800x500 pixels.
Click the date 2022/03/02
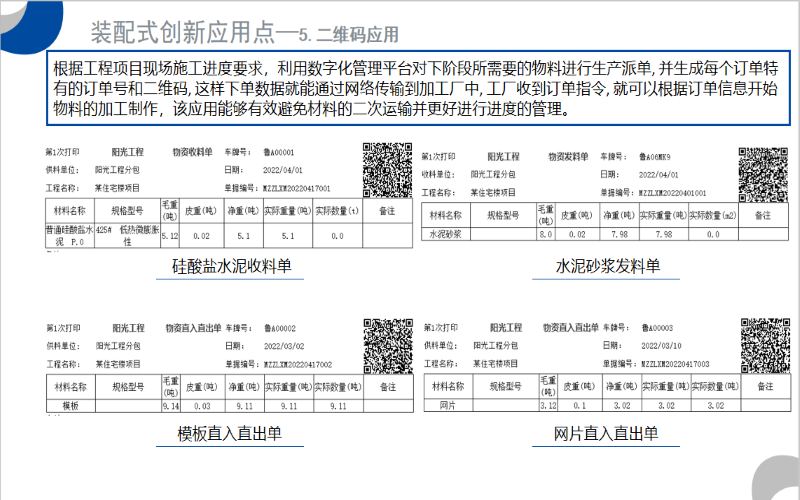tap(284, 346)
